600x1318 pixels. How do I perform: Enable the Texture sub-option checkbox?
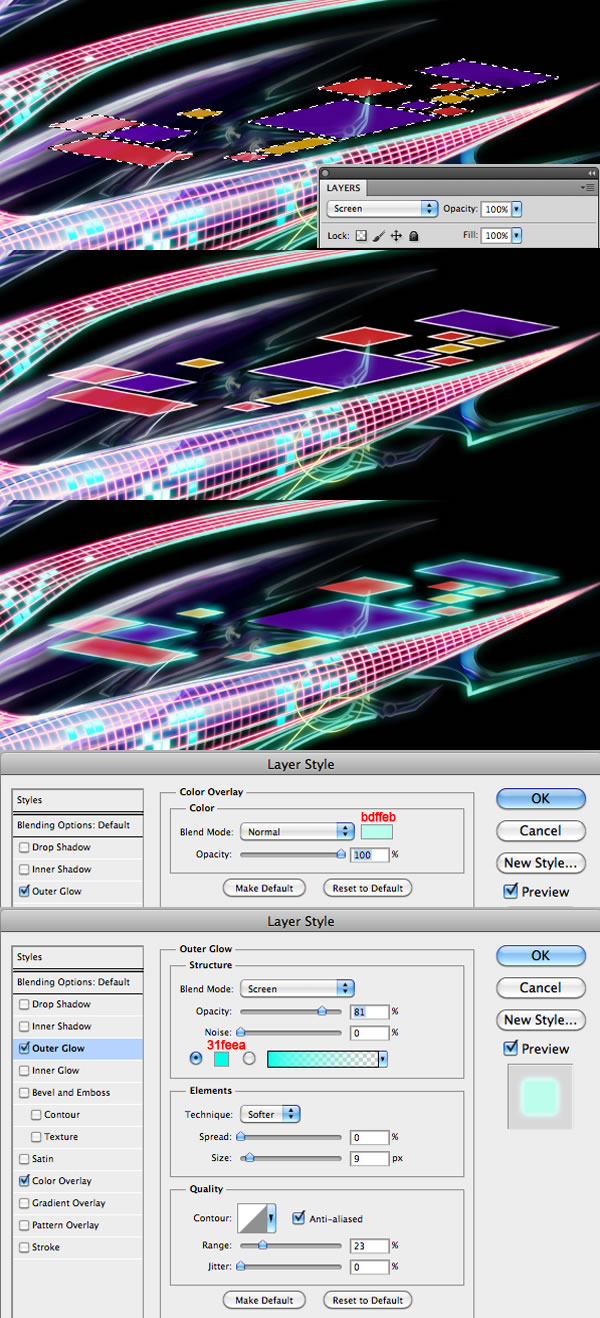[x=36, y=1136]
